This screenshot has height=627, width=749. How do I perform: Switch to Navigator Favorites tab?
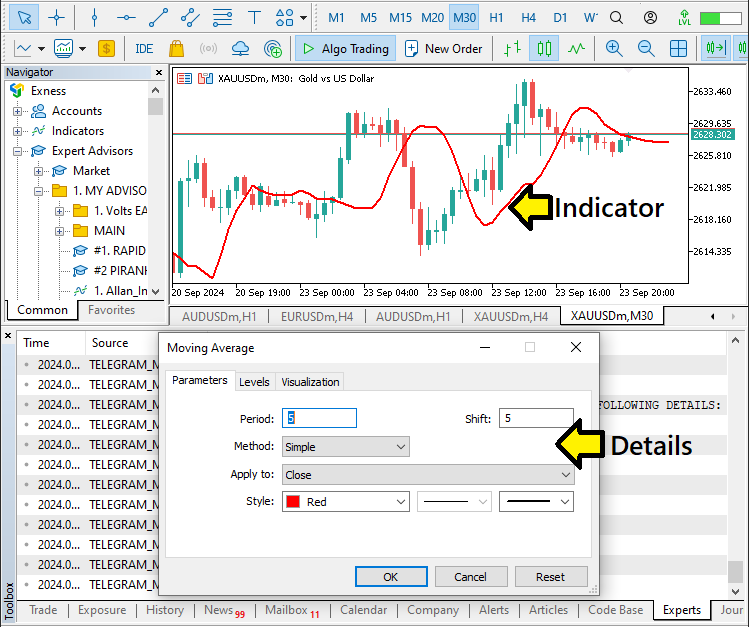(111, 310)
